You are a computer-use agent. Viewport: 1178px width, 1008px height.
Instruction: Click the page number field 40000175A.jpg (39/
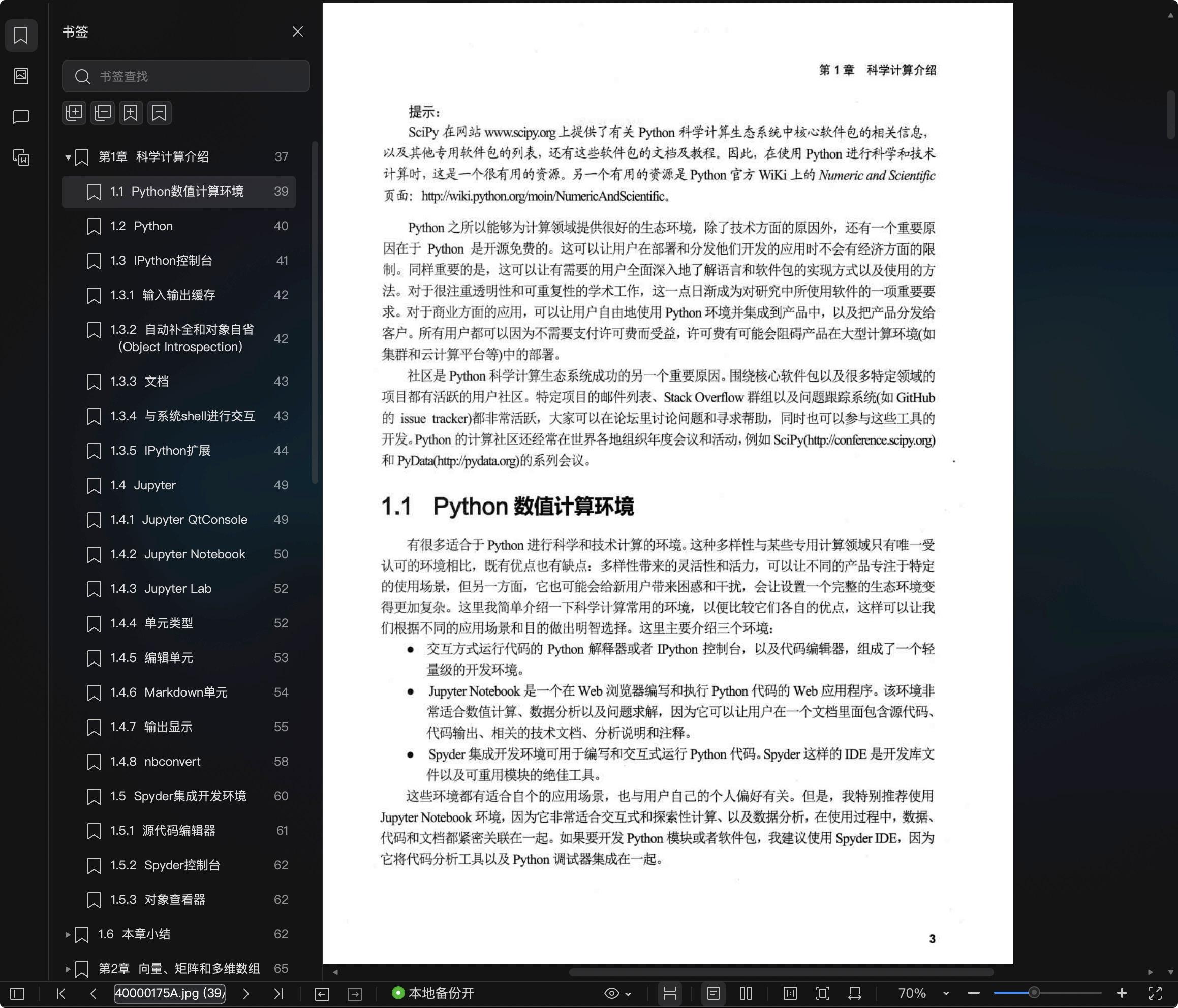click(169, 993)
